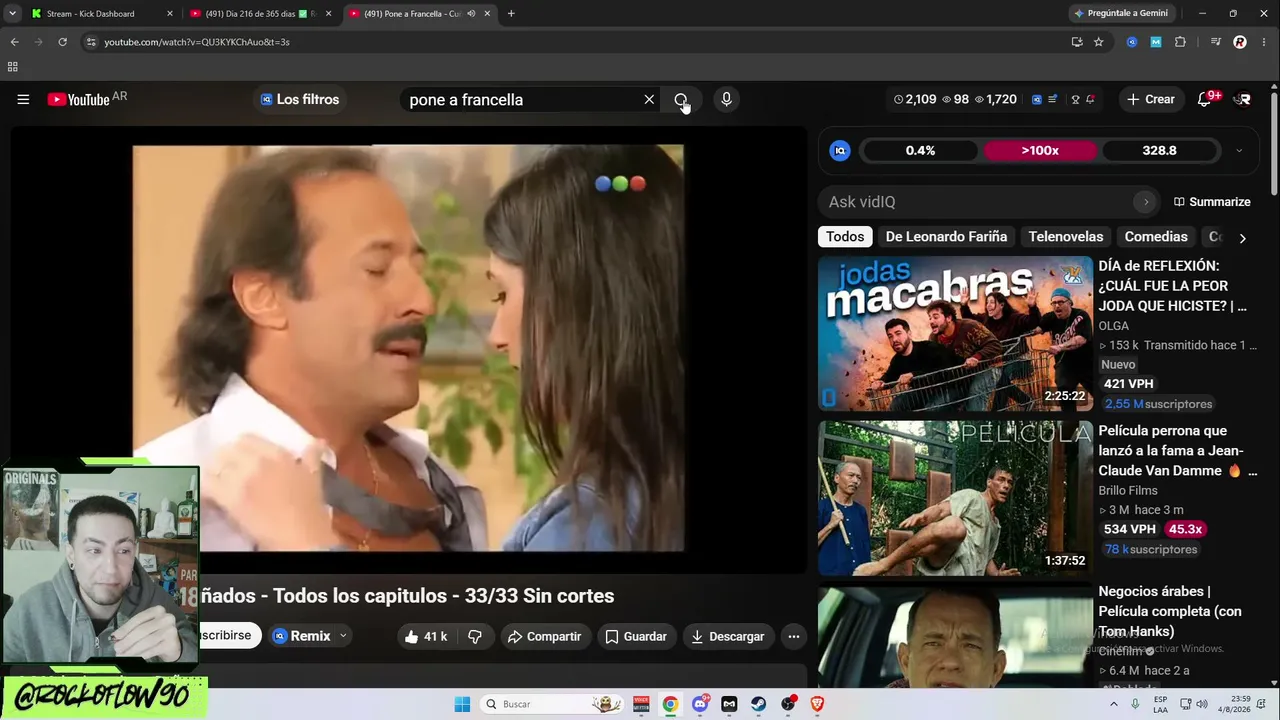Viewport: 1280px width, 720px height.
Task: Click the Crear button
Action: pos(1150,99)
